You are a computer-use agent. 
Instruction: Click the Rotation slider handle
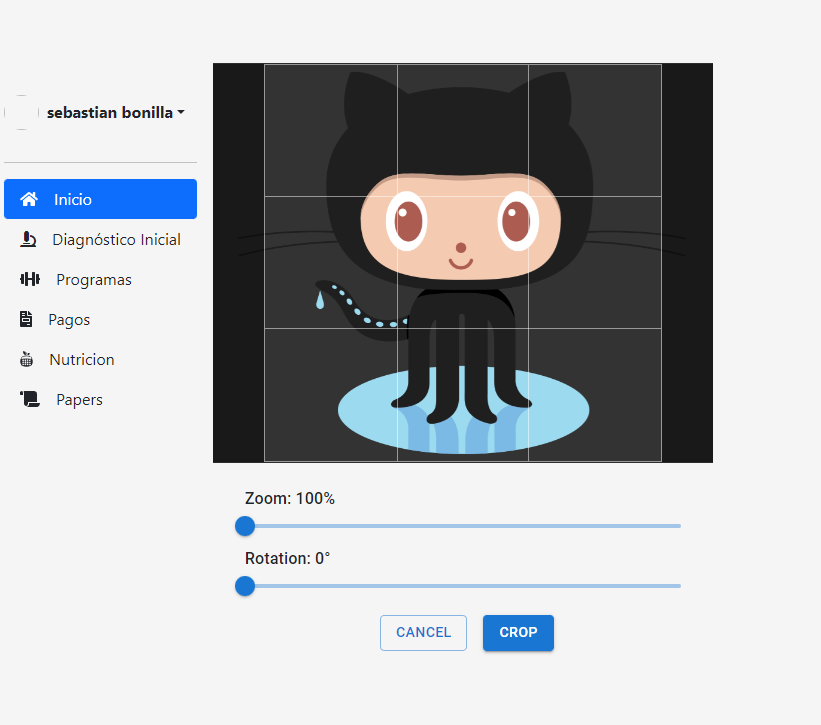[245, 586]
